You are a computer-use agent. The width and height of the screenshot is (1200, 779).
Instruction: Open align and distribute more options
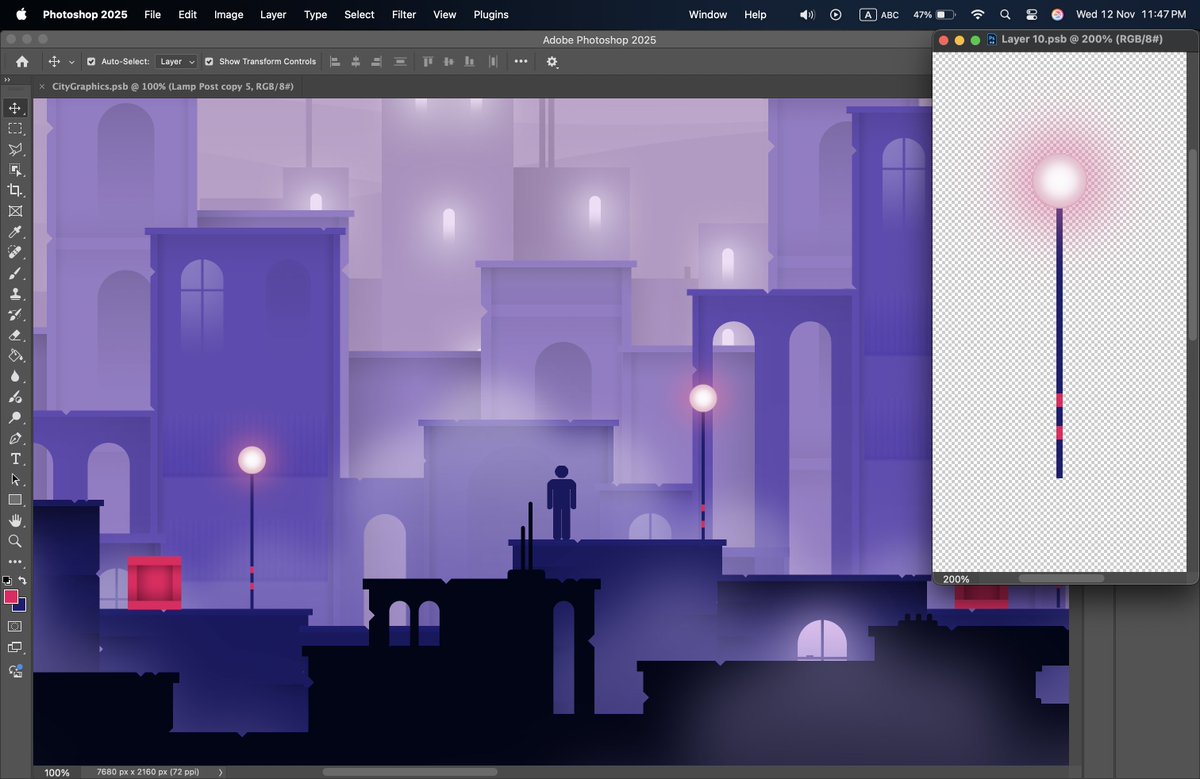[521, 61]
